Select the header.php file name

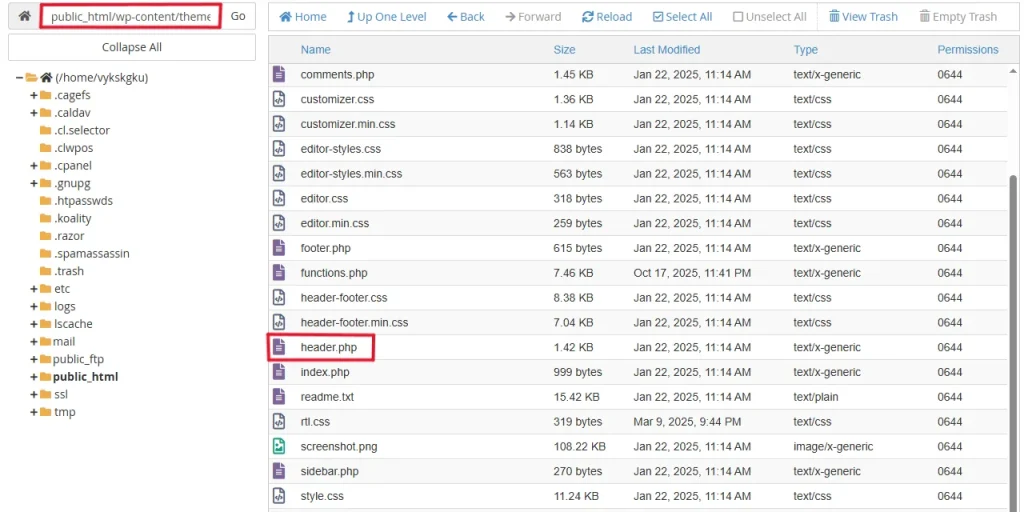click(x=328, y=347)
